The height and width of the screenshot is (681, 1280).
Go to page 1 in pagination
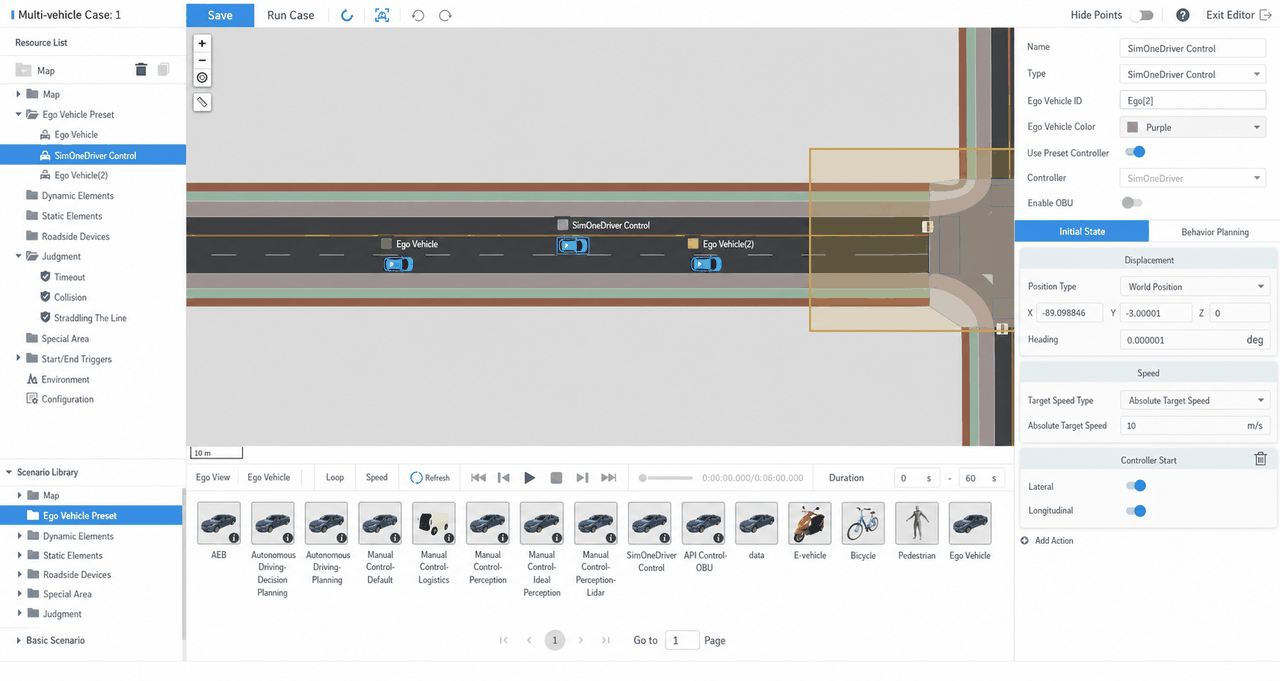(x=555, y=640)
